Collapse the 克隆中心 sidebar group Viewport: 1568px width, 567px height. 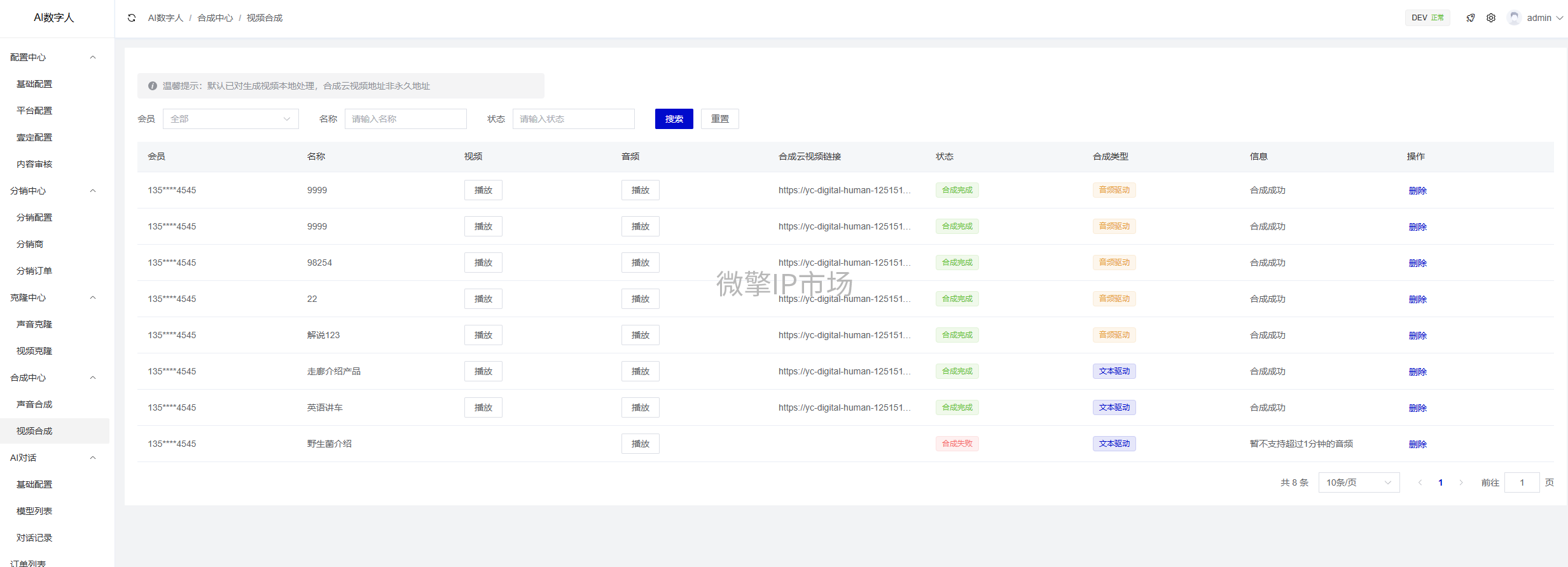[93, 297]
